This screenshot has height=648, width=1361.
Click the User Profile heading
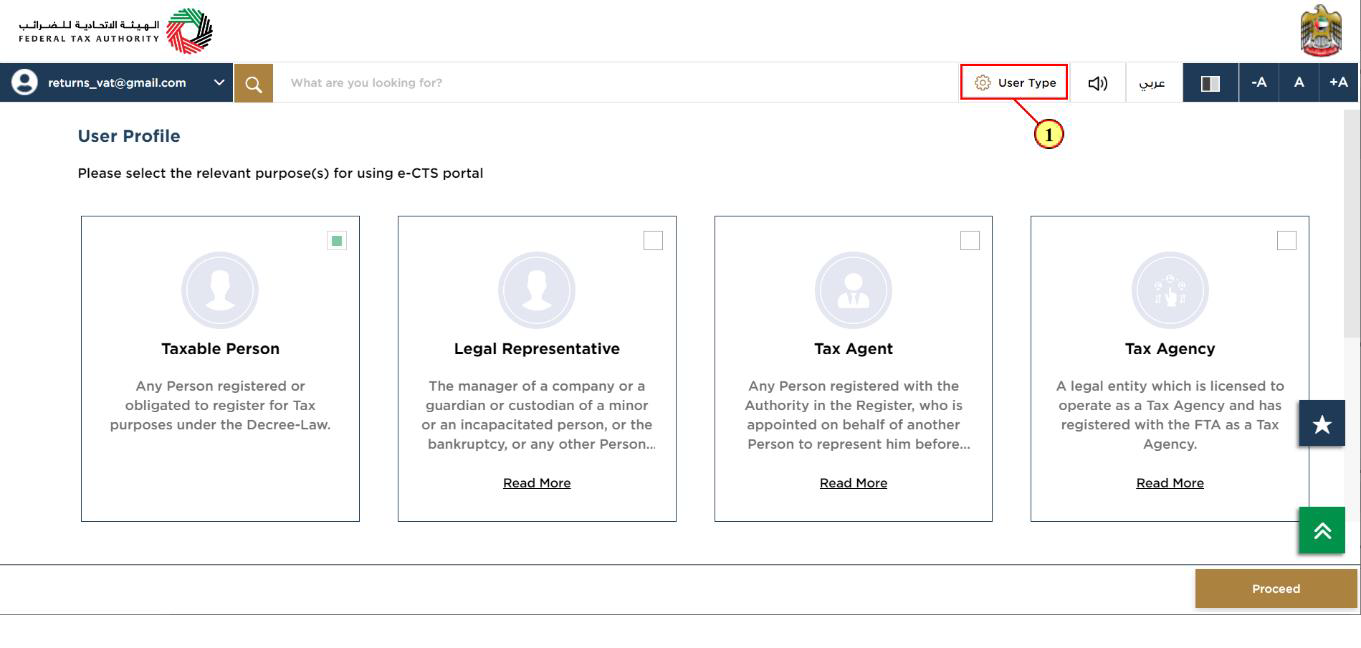pos(129,136)
